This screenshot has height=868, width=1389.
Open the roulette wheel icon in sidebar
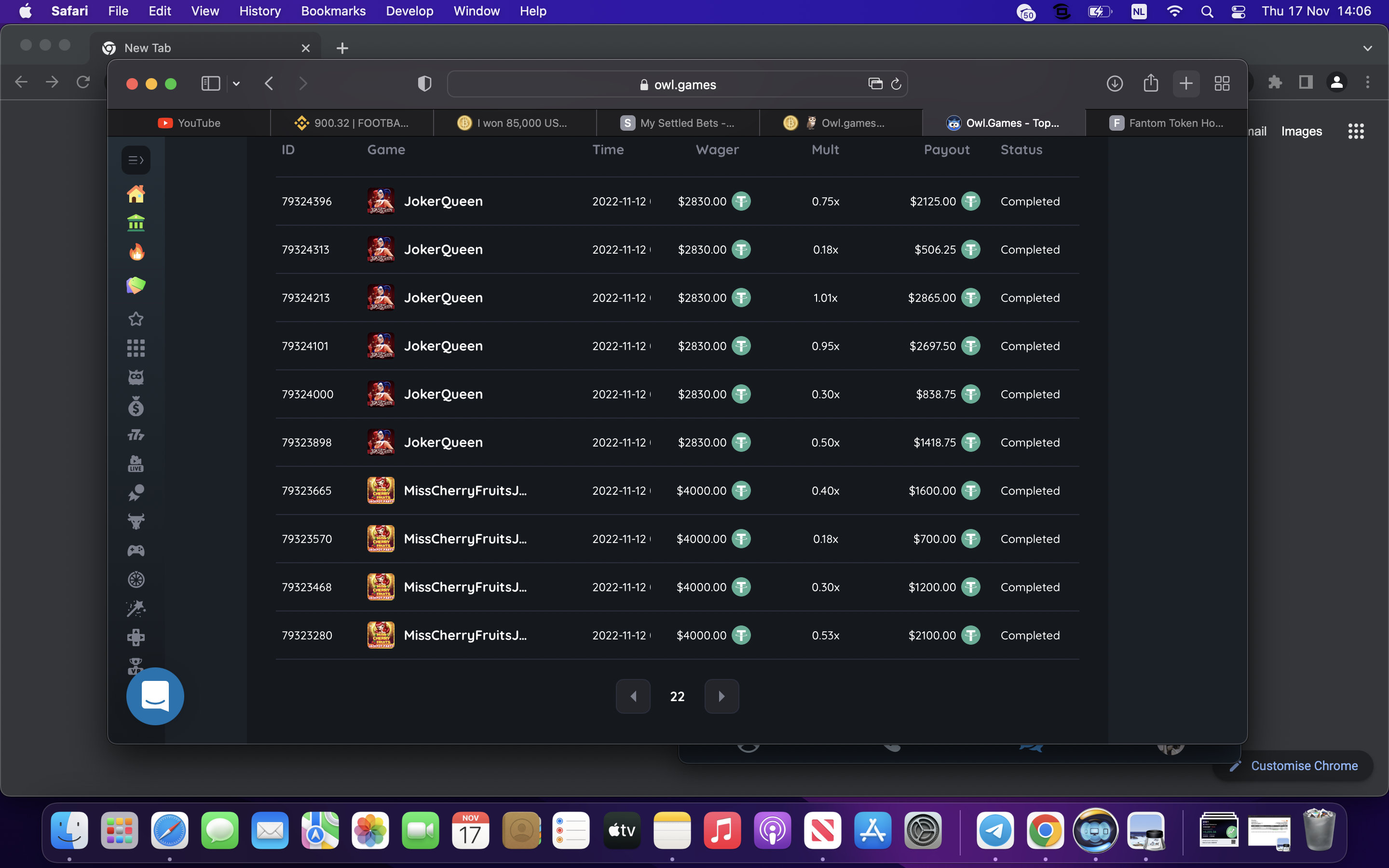click(136, 579)
